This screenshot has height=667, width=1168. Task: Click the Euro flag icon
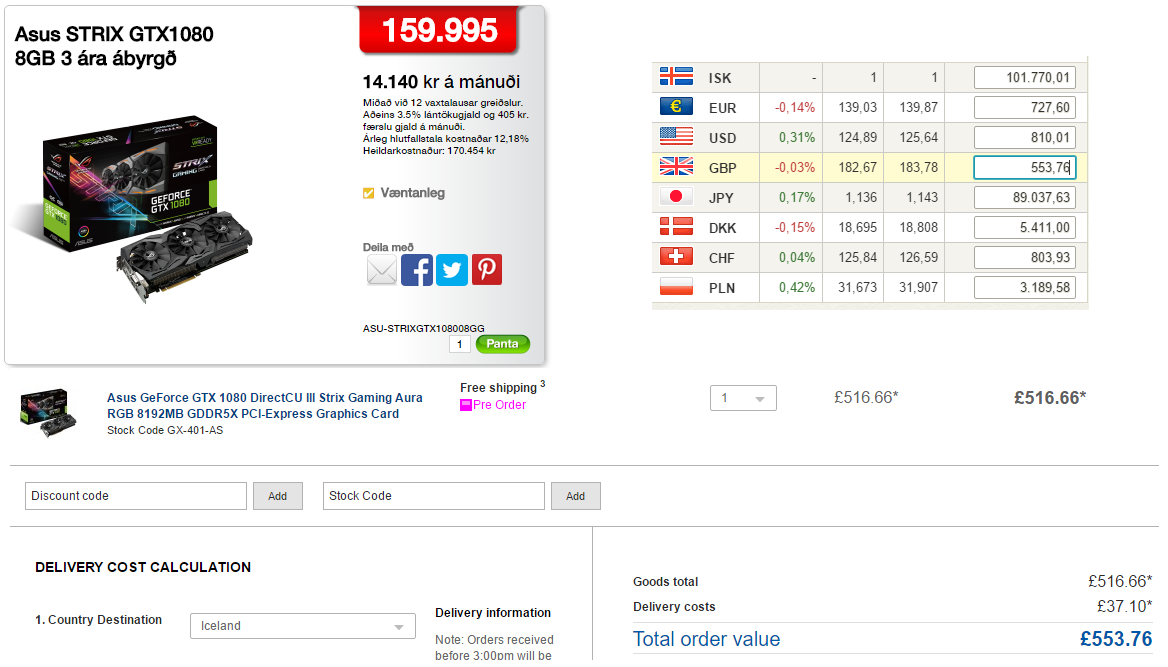tap(676, 107)
